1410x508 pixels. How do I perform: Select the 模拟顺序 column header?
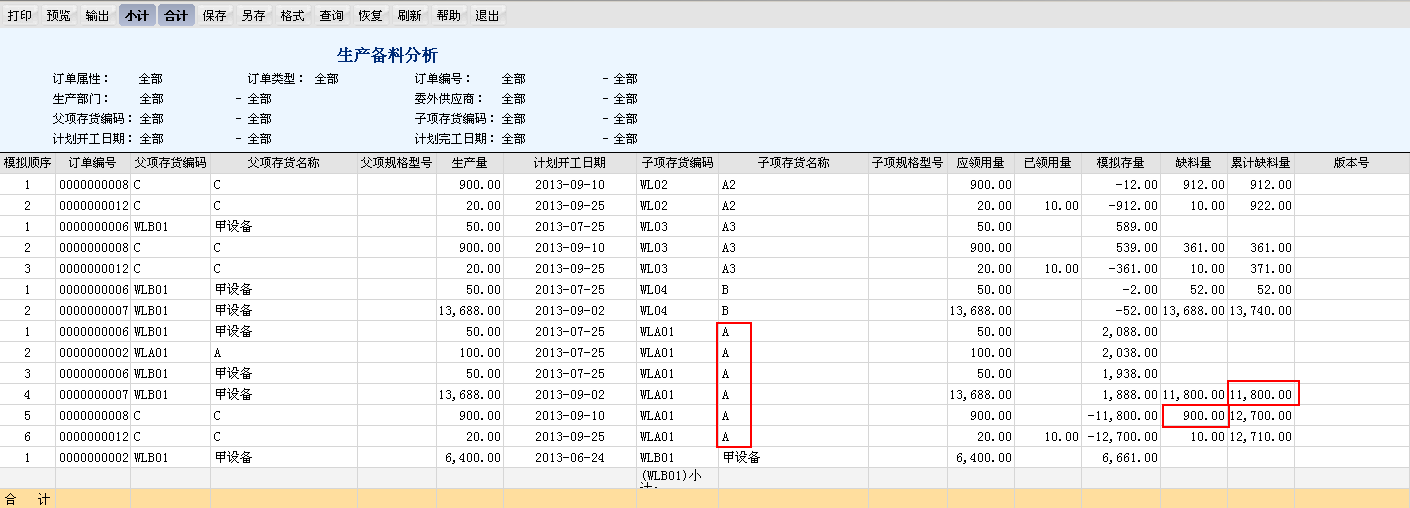[27, 163]
